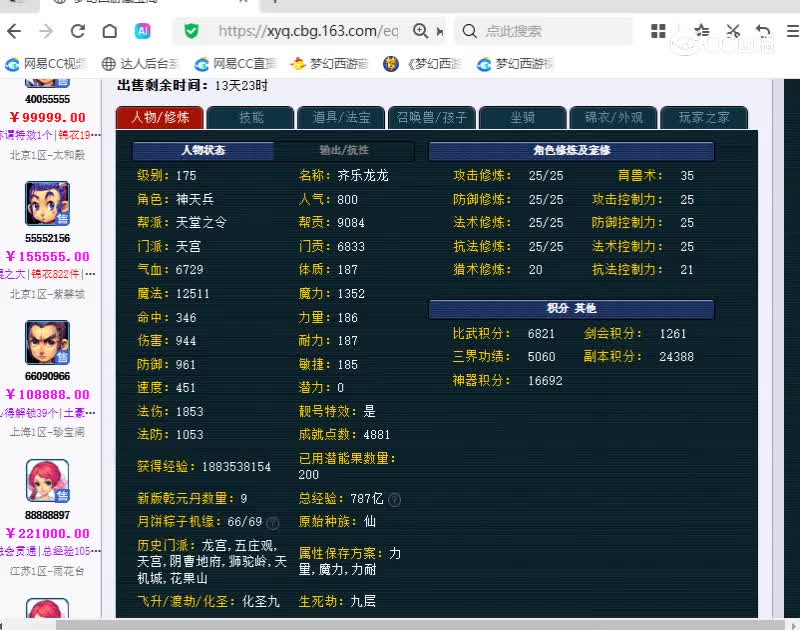Image resolution: width=800 pixels, height=630 pixels.
Task: Click the address bar URL field
Action: pos(308,31)
